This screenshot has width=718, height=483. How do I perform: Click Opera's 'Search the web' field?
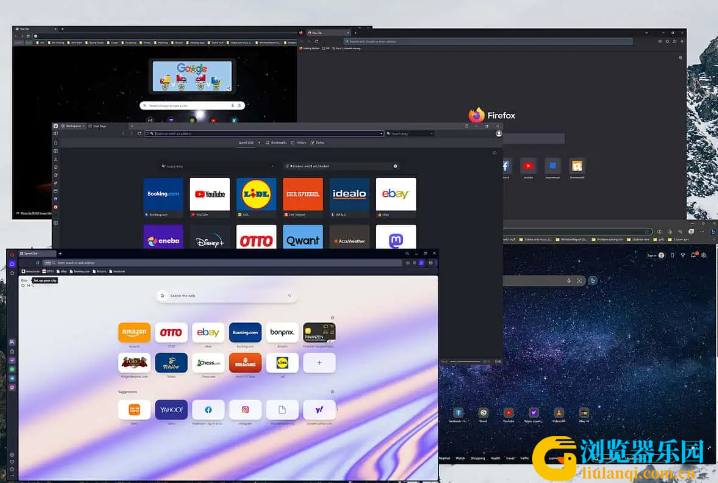[x=227, y=296]
